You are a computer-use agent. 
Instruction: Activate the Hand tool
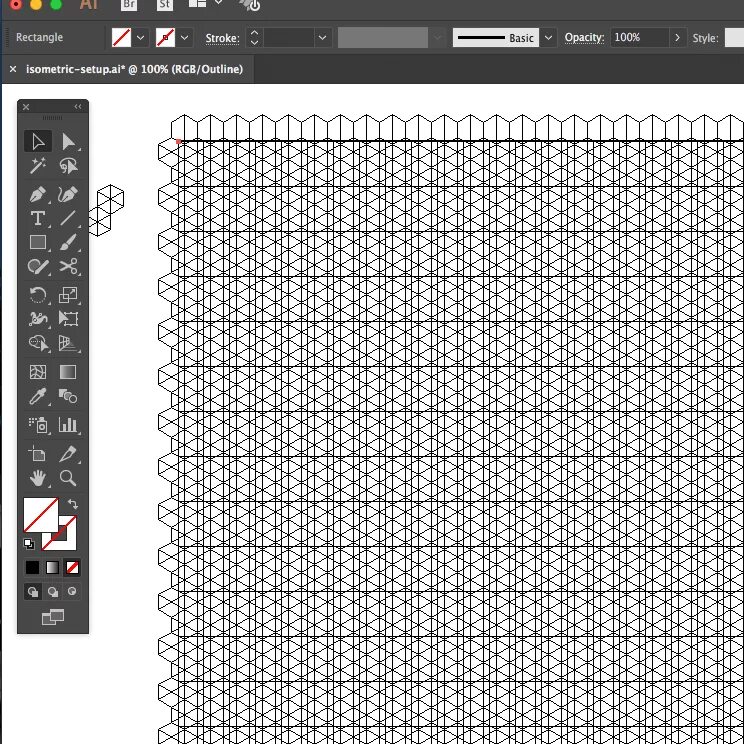(x=37, y=478)
